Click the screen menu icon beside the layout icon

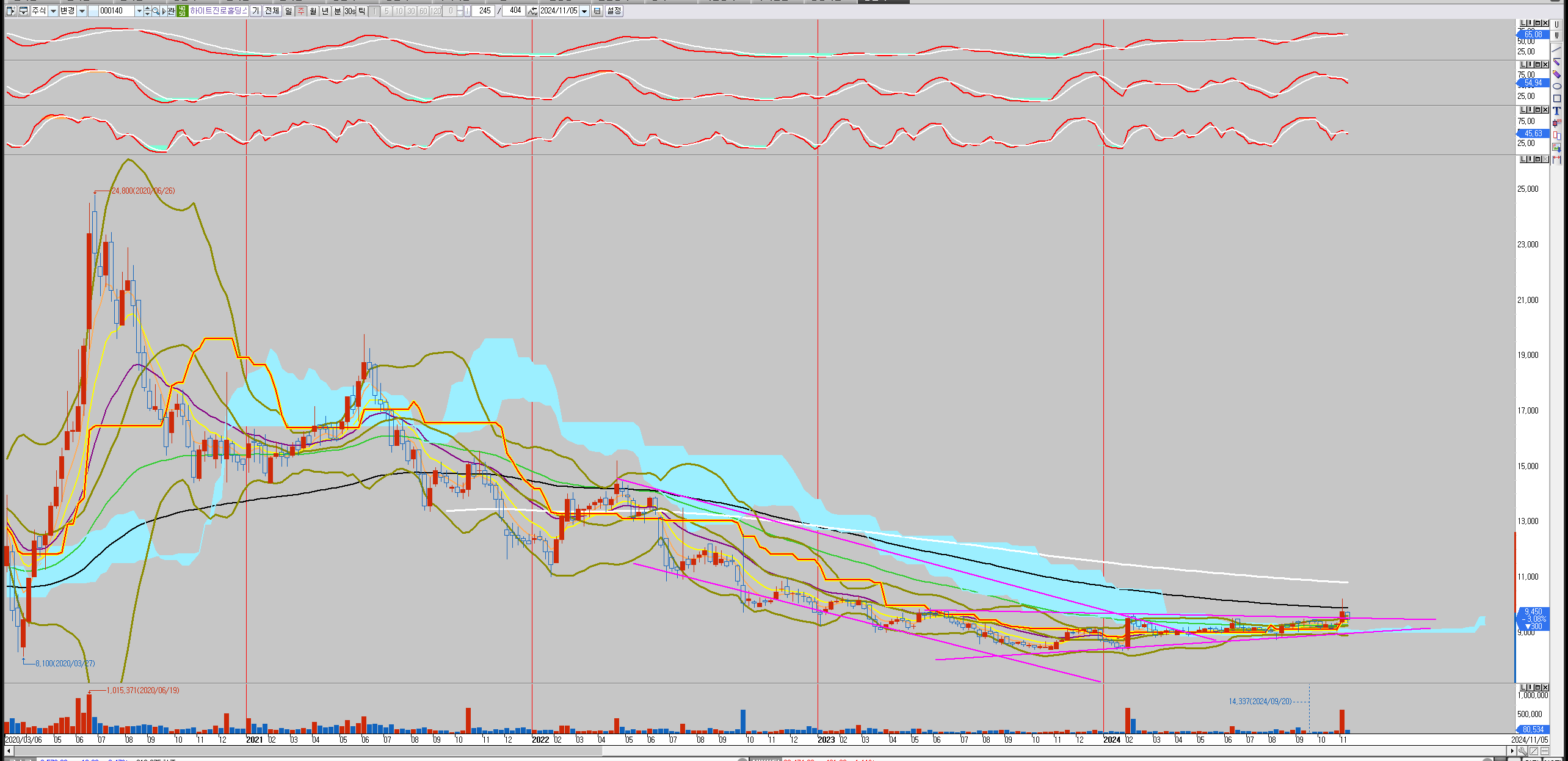[x=24, y=11]
